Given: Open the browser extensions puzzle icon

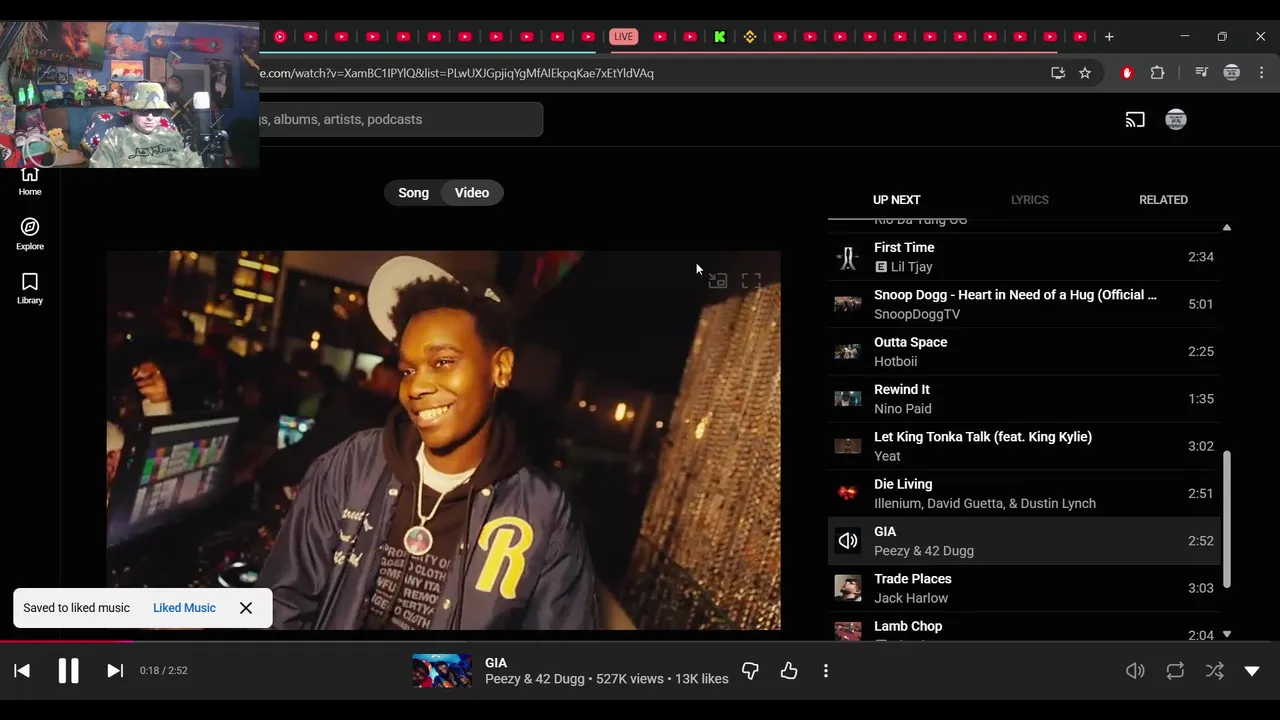Looking at the screenshot, I should pos(1157,73).
